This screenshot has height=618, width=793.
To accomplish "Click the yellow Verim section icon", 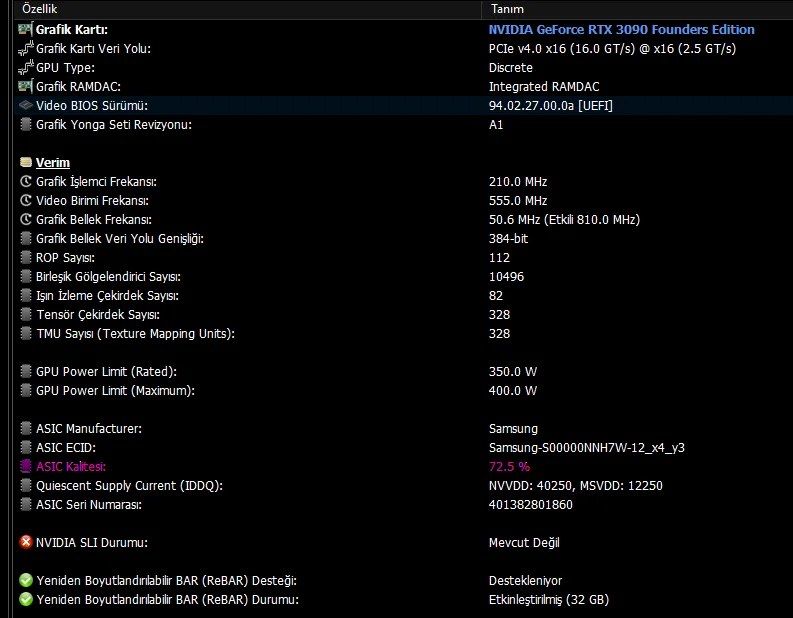I will pyautogui.click(x=25, y=162).
